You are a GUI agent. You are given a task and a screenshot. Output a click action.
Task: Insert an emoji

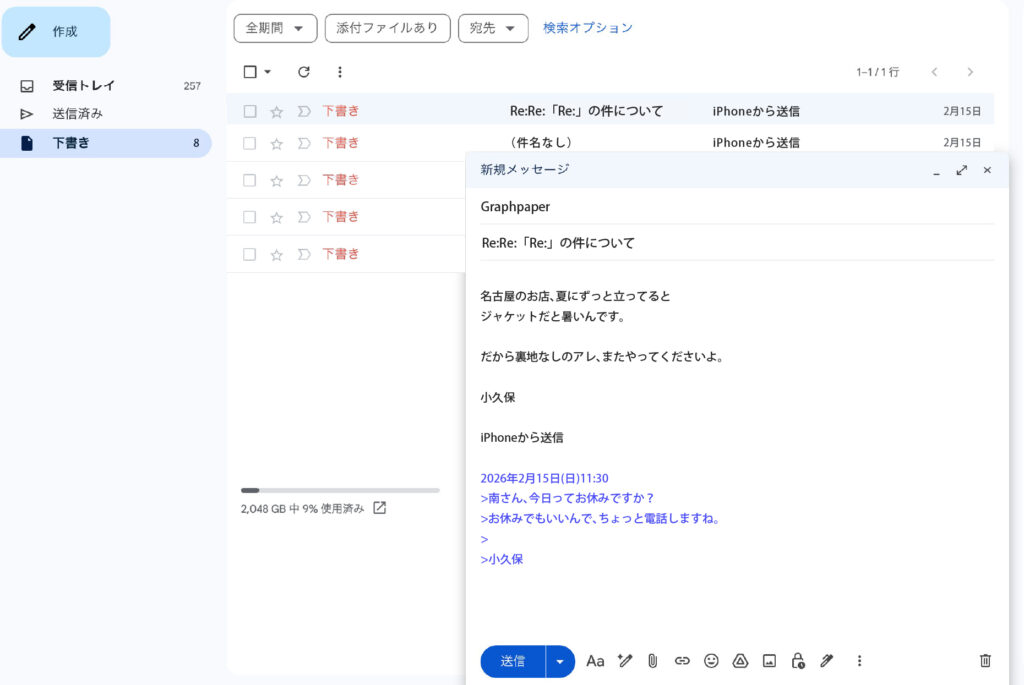pyautogui.click(x=711, y=661)
